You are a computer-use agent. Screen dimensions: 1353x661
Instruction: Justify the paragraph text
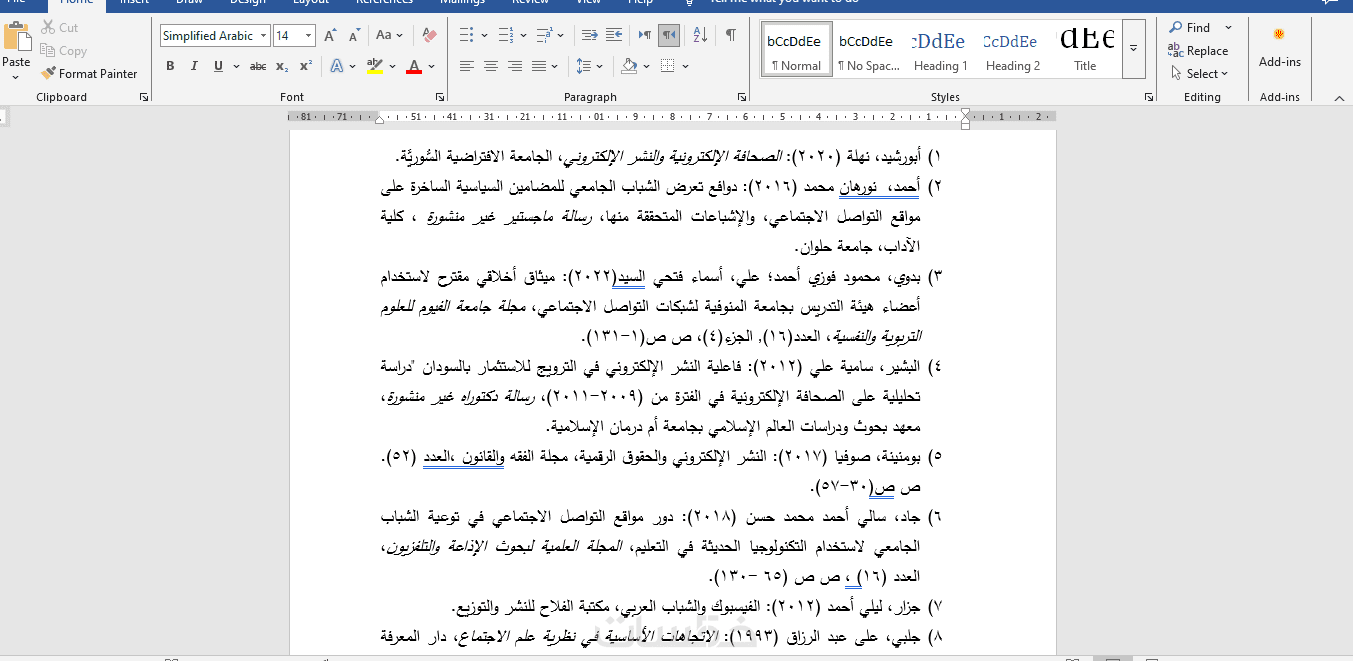pos(540,67)
